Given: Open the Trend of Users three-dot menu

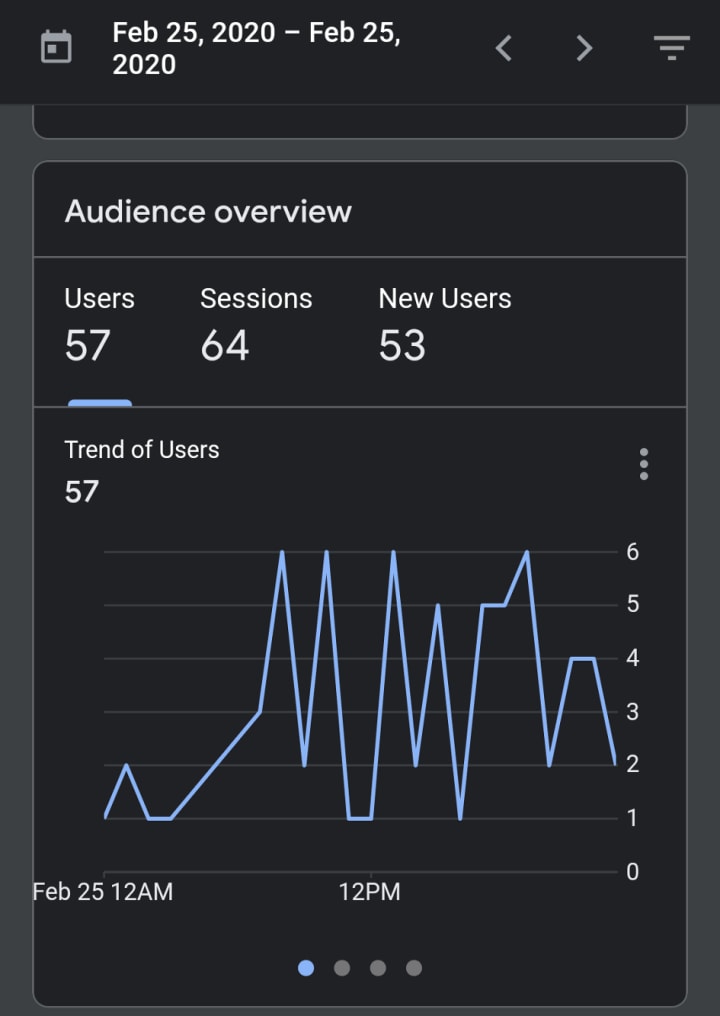Looking at the screenshot, I should [x=644, y=464].
